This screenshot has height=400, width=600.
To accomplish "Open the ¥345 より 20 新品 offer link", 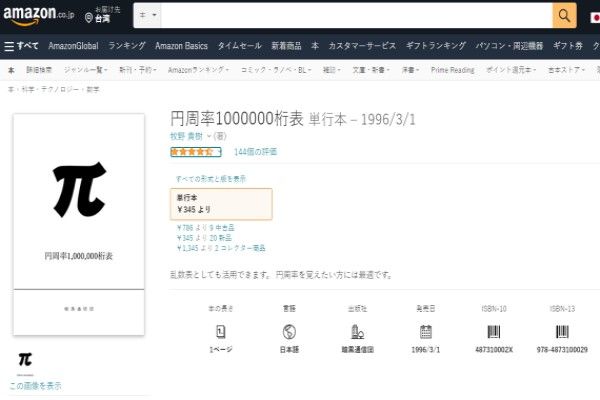I will tap(204, 238).
